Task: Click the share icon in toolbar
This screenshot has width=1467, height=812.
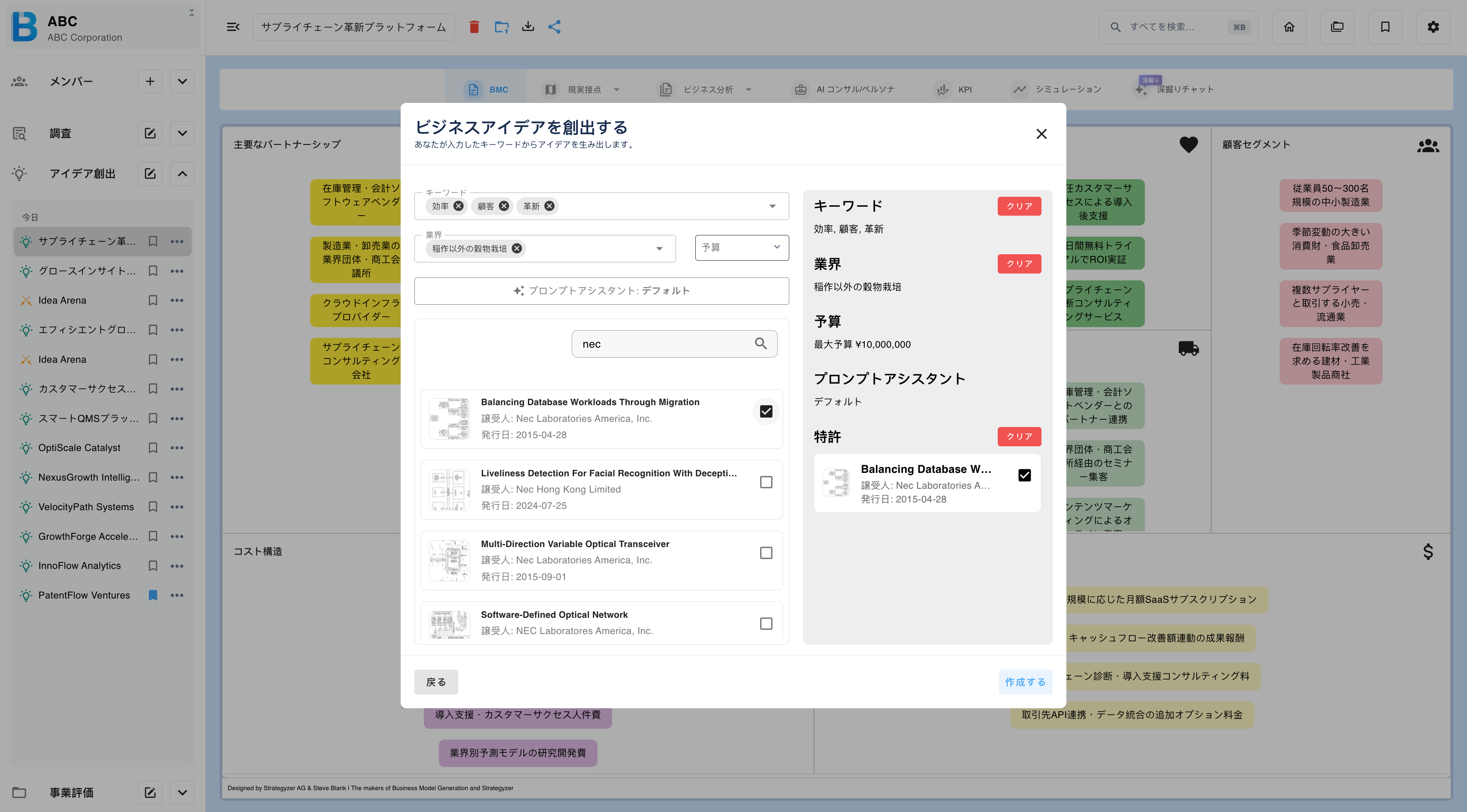Action: coord(555,27)
